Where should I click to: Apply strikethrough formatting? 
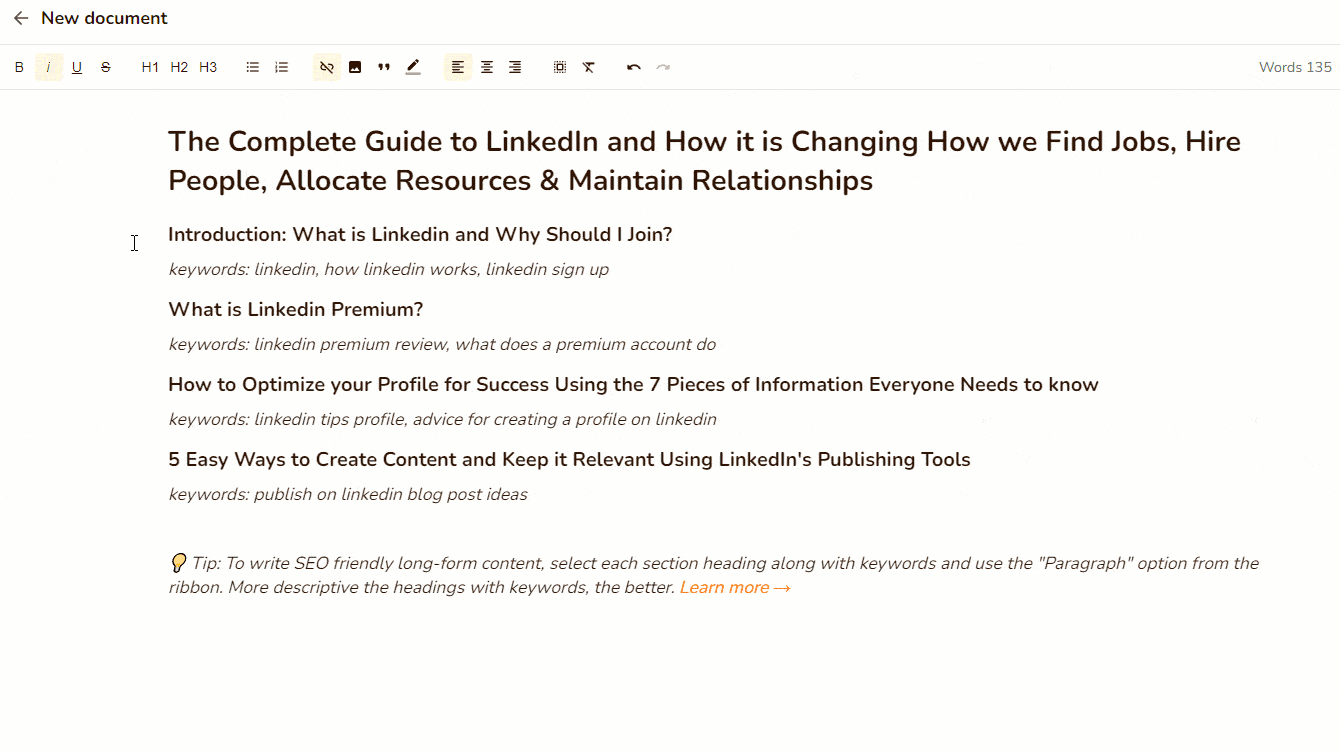(106, 67)
